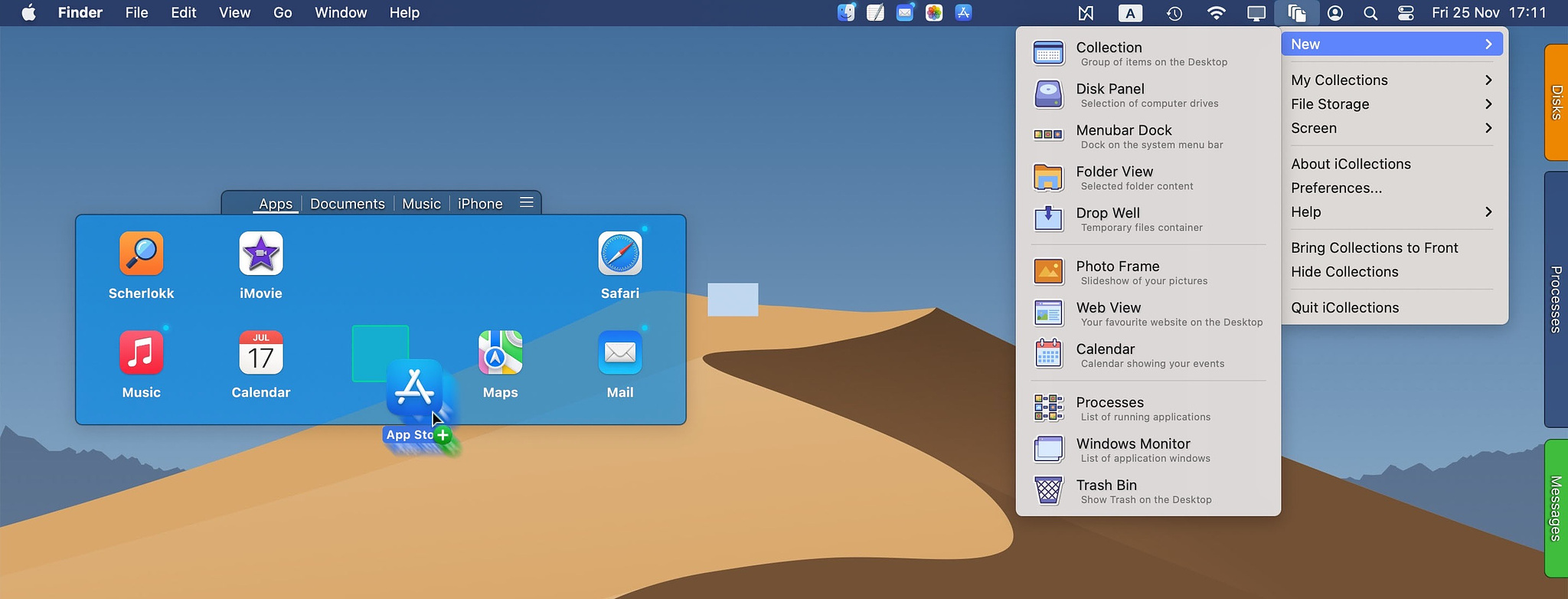Open the Go menu
Screen dimensions: 1568x599
[x=283, y=12]
